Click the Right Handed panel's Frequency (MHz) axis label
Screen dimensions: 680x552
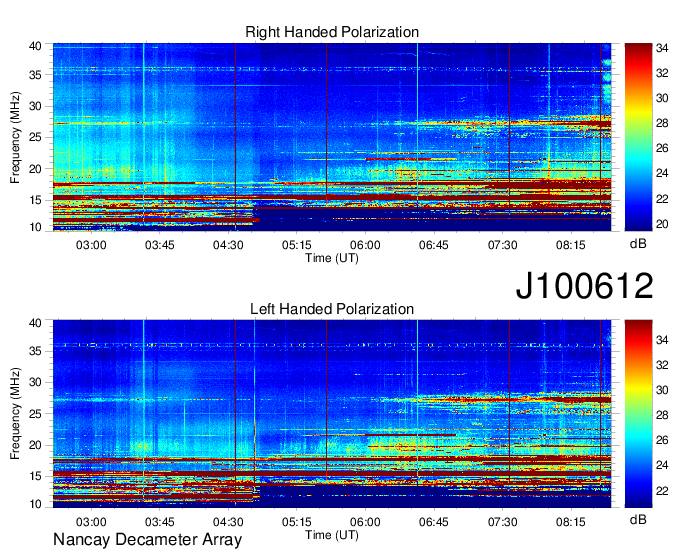pos(15,137)
